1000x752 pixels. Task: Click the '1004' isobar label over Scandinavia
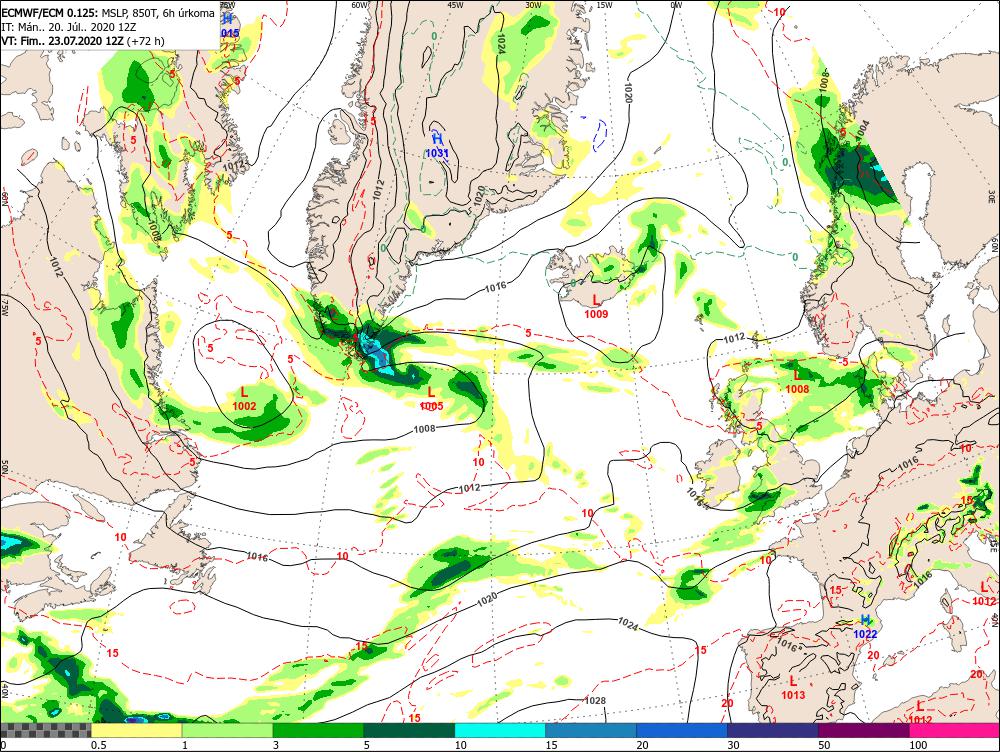coord(862,129)
